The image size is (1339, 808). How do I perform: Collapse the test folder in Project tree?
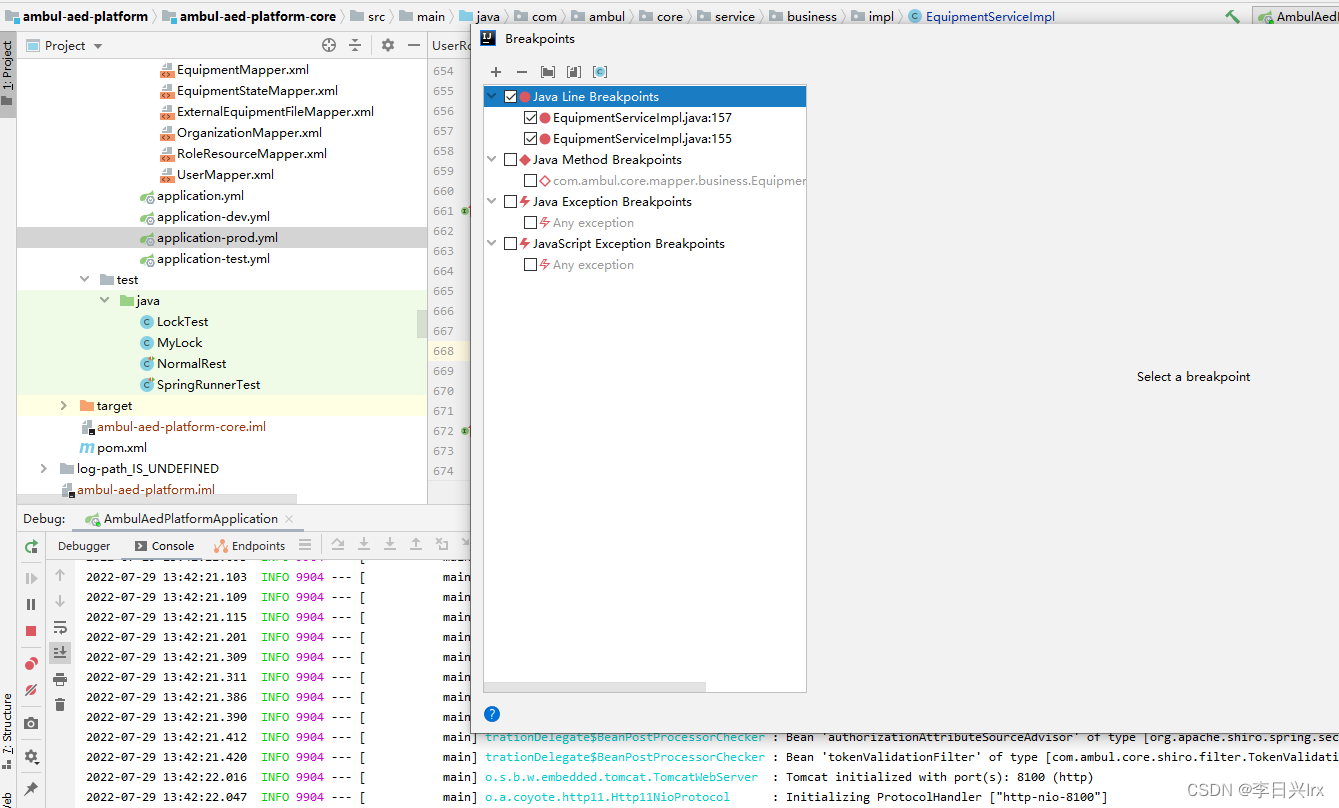click(85, 280)
